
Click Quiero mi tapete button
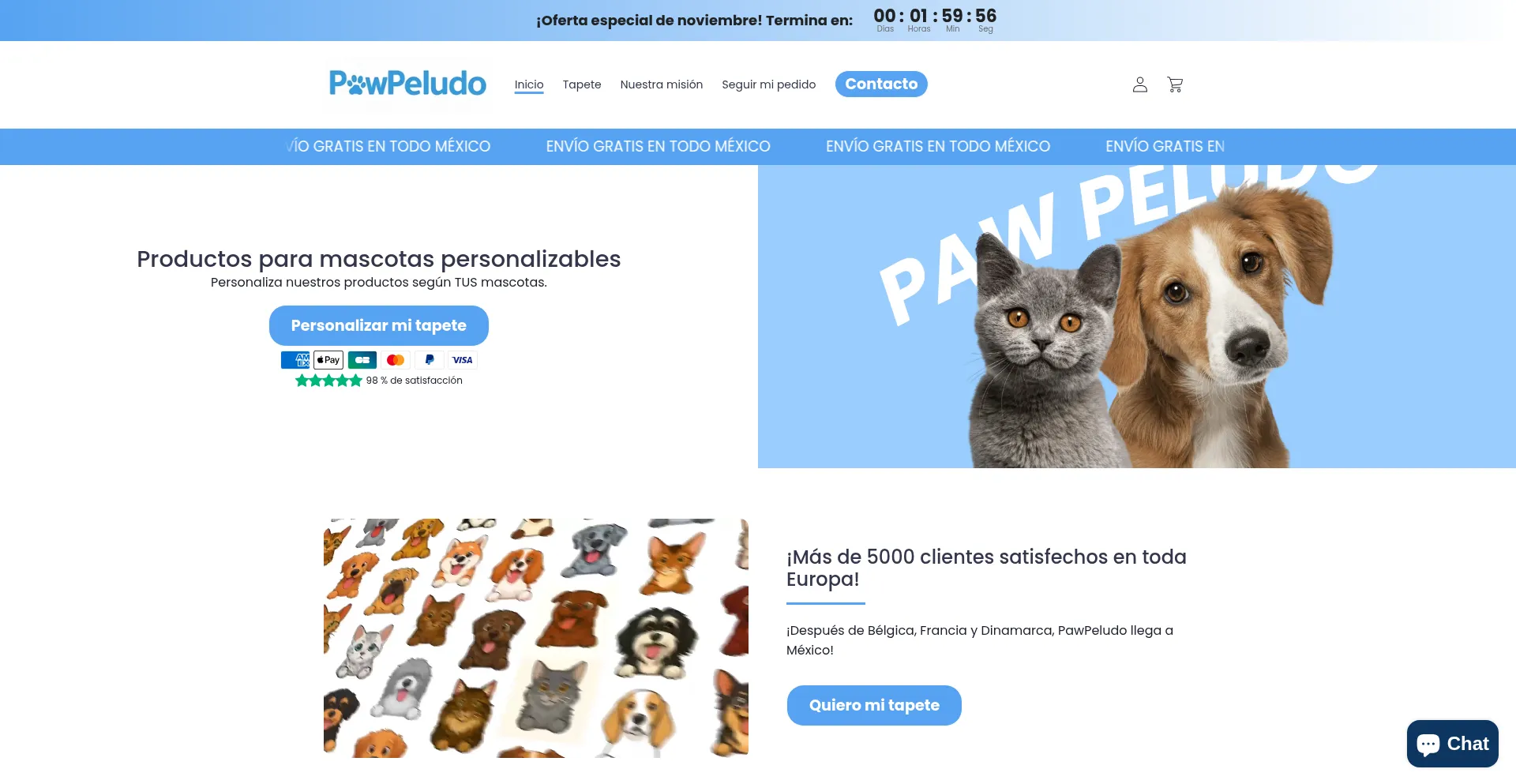pyautogui.click(x=874, y=705)
